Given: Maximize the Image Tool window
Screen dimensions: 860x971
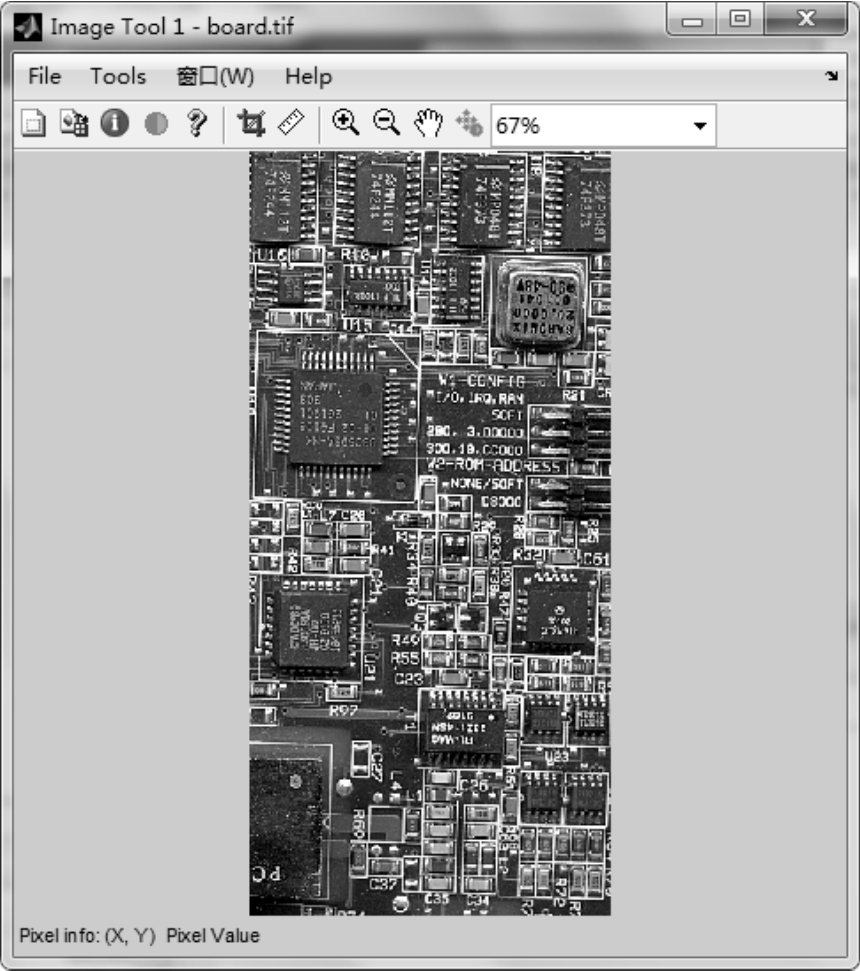Looking at the screenshot, I should [740, 19].
